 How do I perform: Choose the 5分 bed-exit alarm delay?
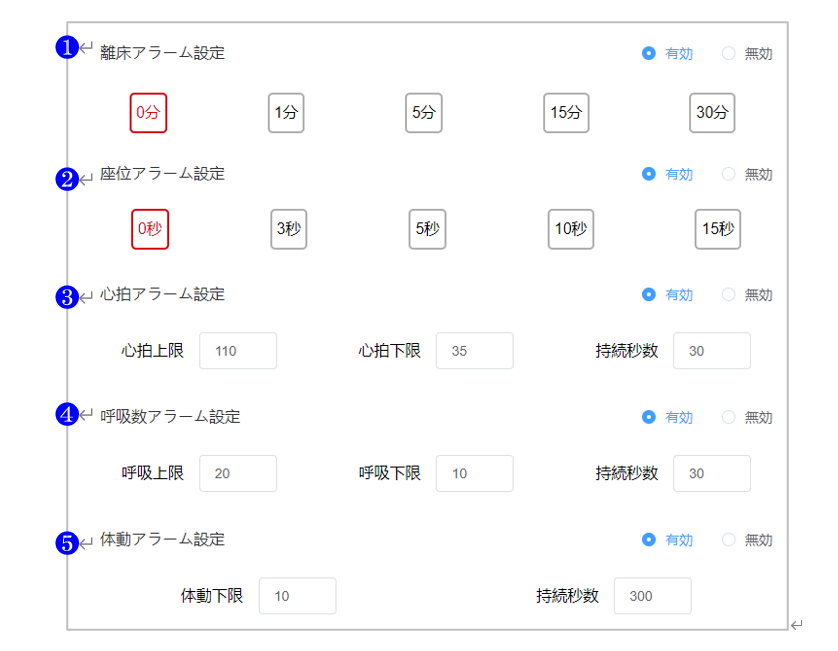(424, 113)
